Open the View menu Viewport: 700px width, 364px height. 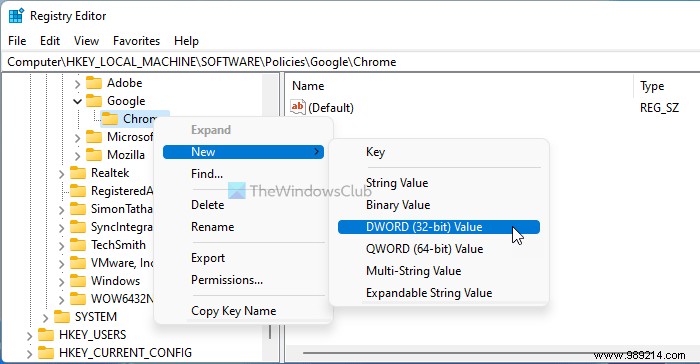tap(86, 41)
